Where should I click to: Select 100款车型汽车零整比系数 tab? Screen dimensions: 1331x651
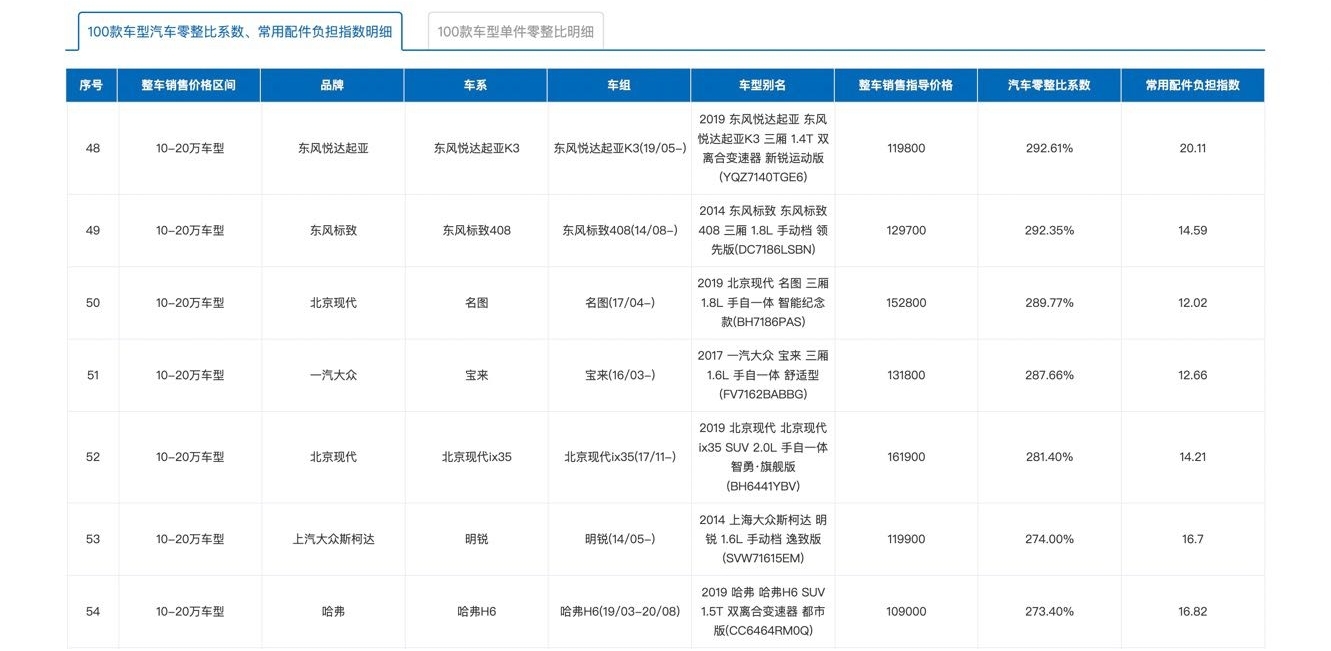pos(240,31)
